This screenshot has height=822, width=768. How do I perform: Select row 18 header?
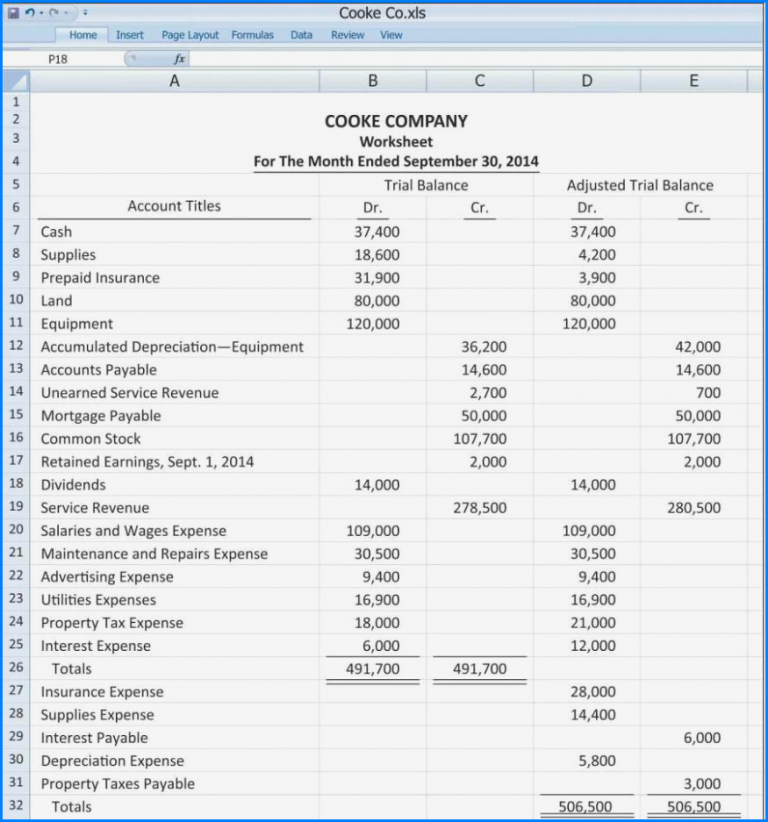16,484
